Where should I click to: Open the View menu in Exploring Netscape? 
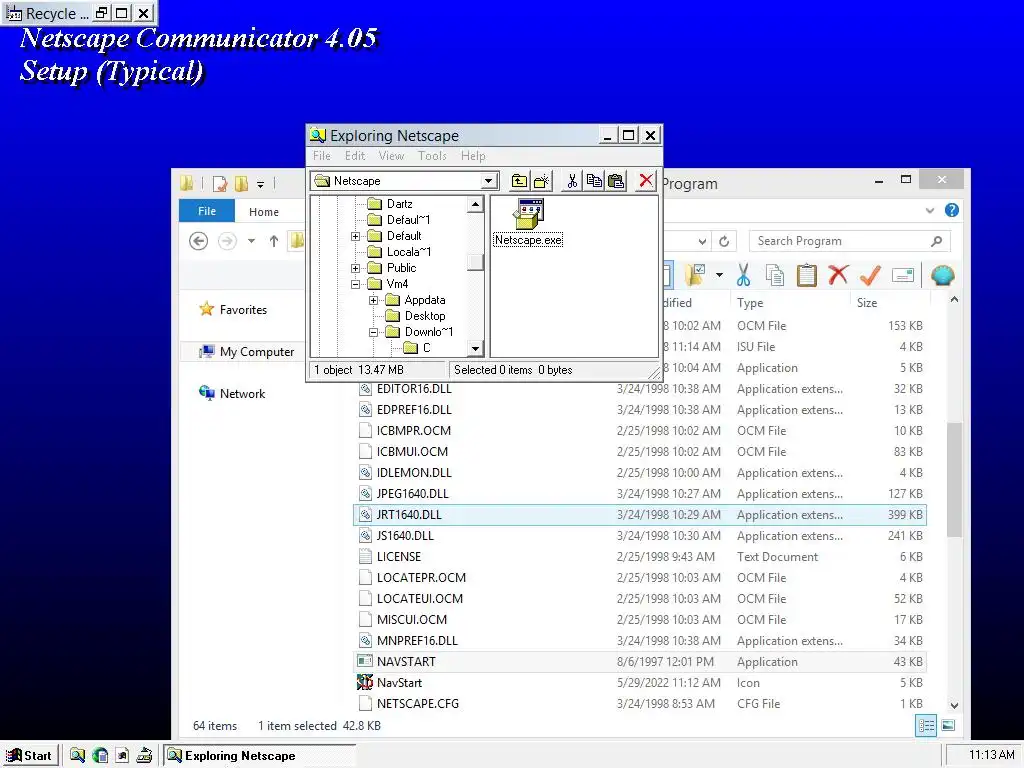(391, 156)
